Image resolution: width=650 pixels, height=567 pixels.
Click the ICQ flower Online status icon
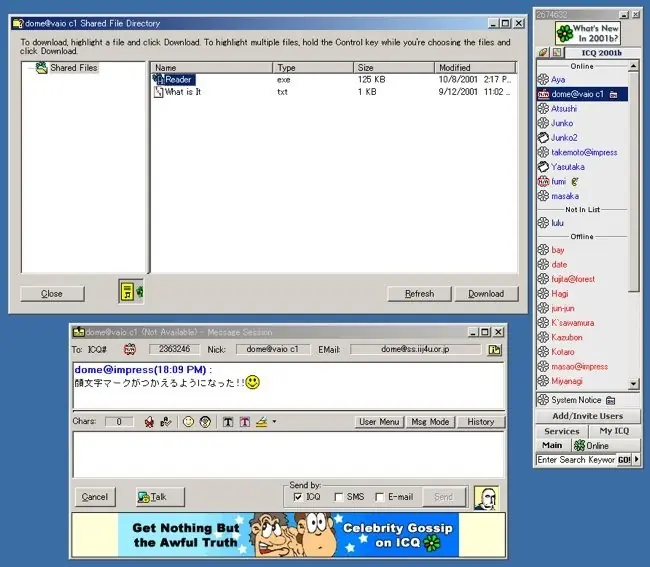(579, 446)
